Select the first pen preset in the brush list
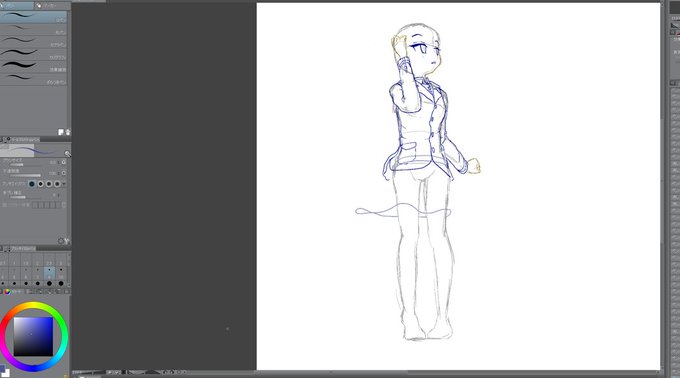 (x=33, y=17)
